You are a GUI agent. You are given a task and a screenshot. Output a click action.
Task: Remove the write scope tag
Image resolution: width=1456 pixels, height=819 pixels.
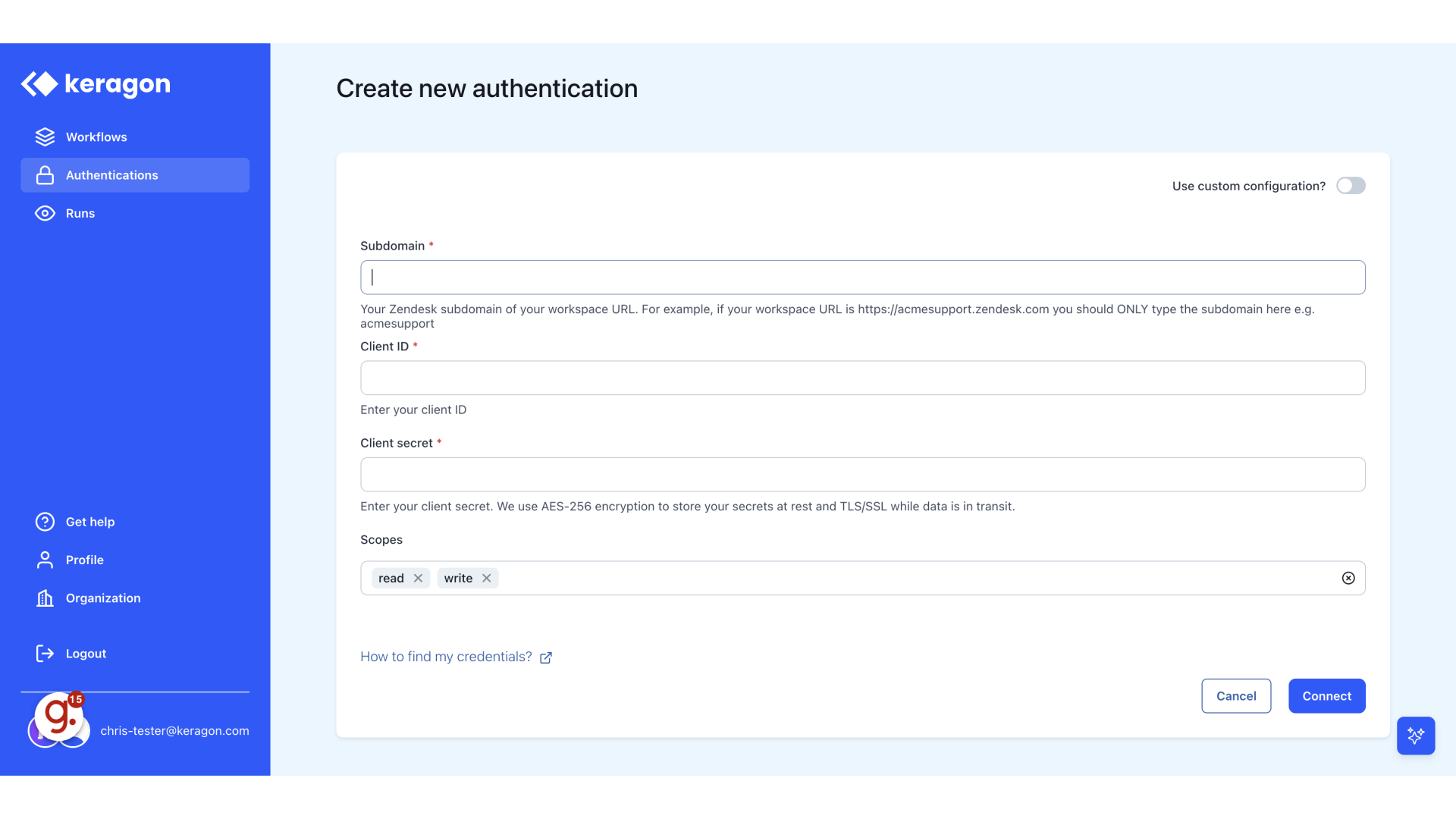pyautogui.click(x=486, y=578)
